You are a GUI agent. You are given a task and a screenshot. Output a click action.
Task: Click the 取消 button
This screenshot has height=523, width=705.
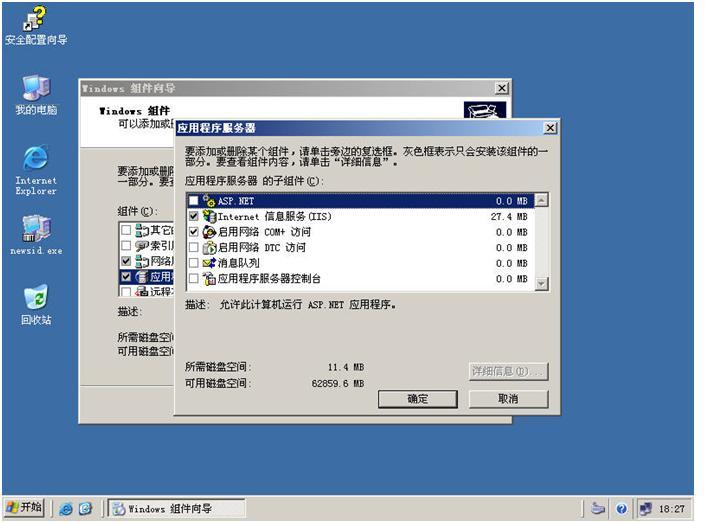[508, 399]
